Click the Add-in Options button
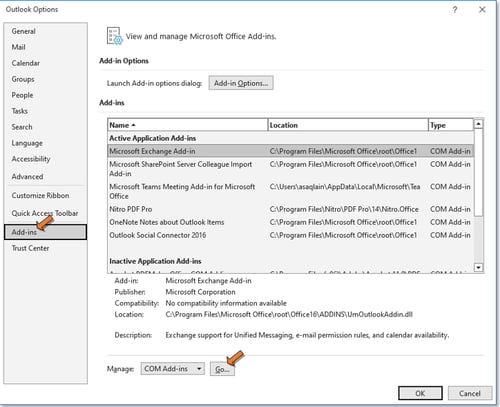 (241, 83)
